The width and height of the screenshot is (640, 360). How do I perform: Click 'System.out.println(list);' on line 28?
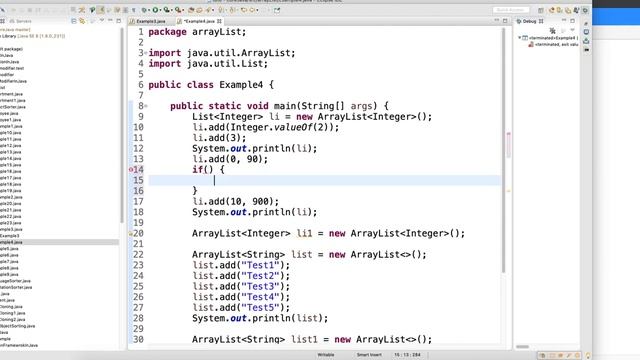tap(260, 318)
